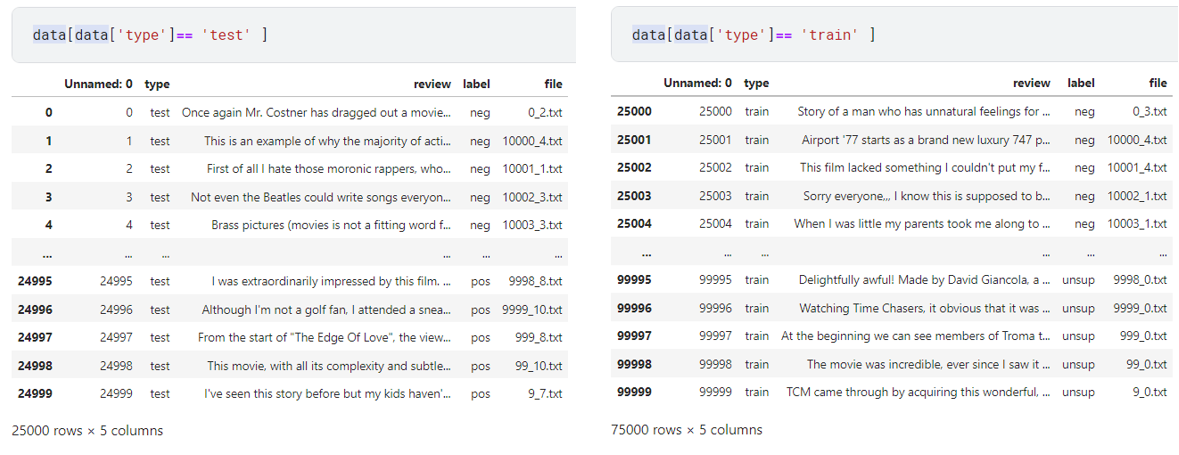Viewport: 1179px width, 455px height.
Task: Click the 'review' column header in test table
Action: pos(432,84)
